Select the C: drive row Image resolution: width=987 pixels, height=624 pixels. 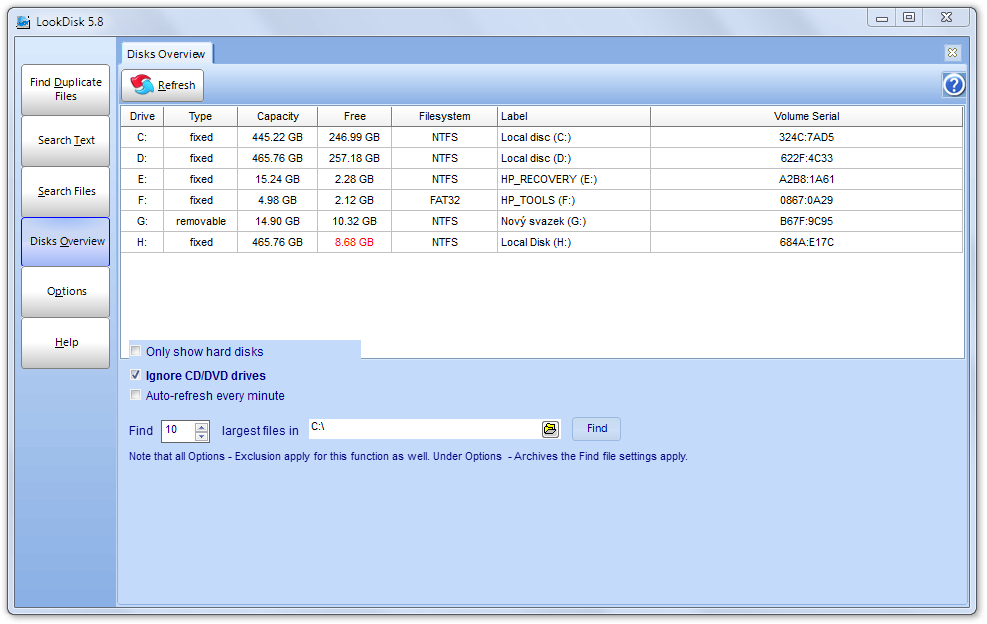(x=541, y=137)
